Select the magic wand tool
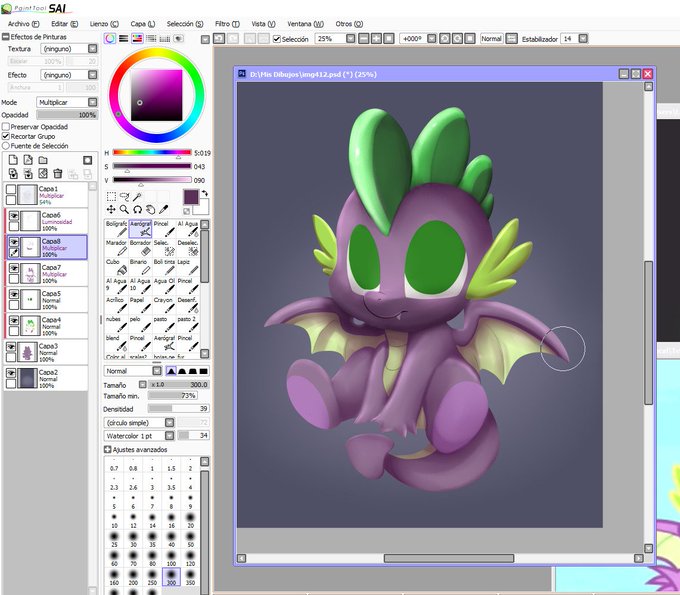680x595 pixels. pos(137,197)
